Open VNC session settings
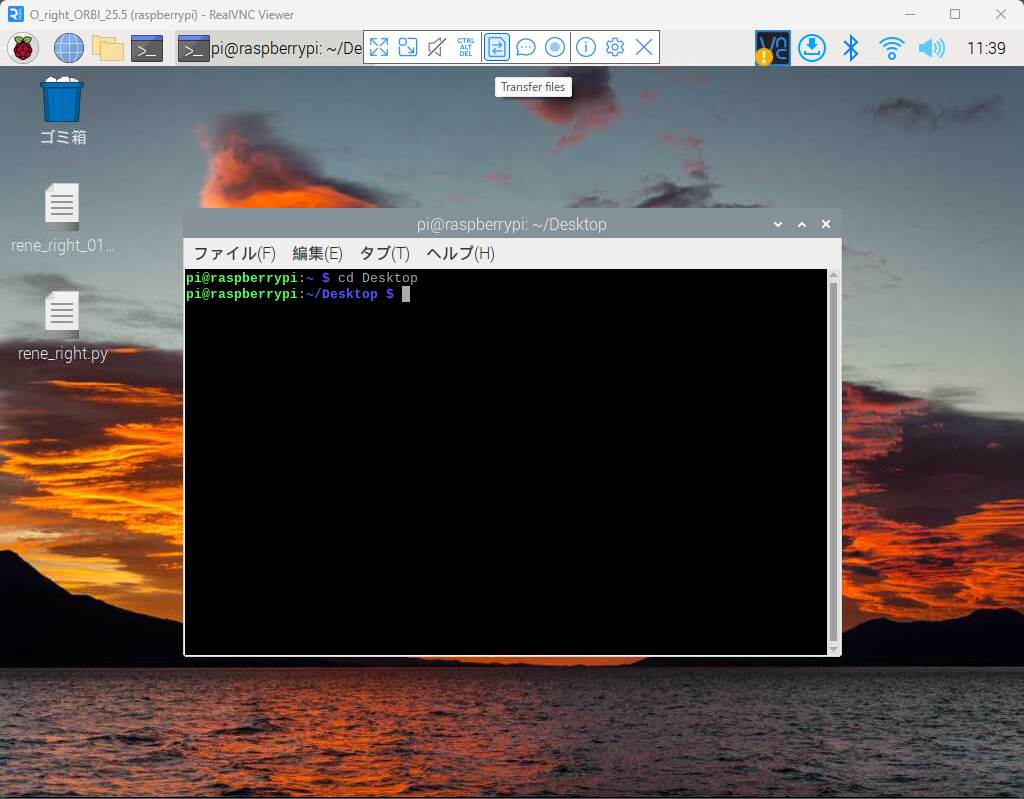The height and width of the screenshot is (799, 1024). click(613, 46)
